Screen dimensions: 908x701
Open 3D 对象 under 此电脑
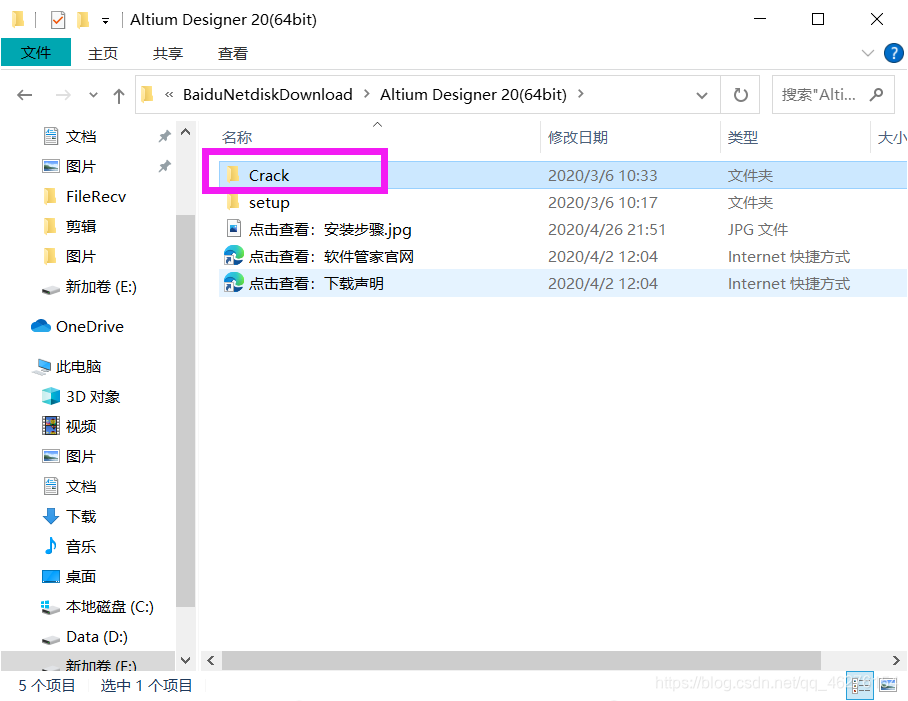93,397
